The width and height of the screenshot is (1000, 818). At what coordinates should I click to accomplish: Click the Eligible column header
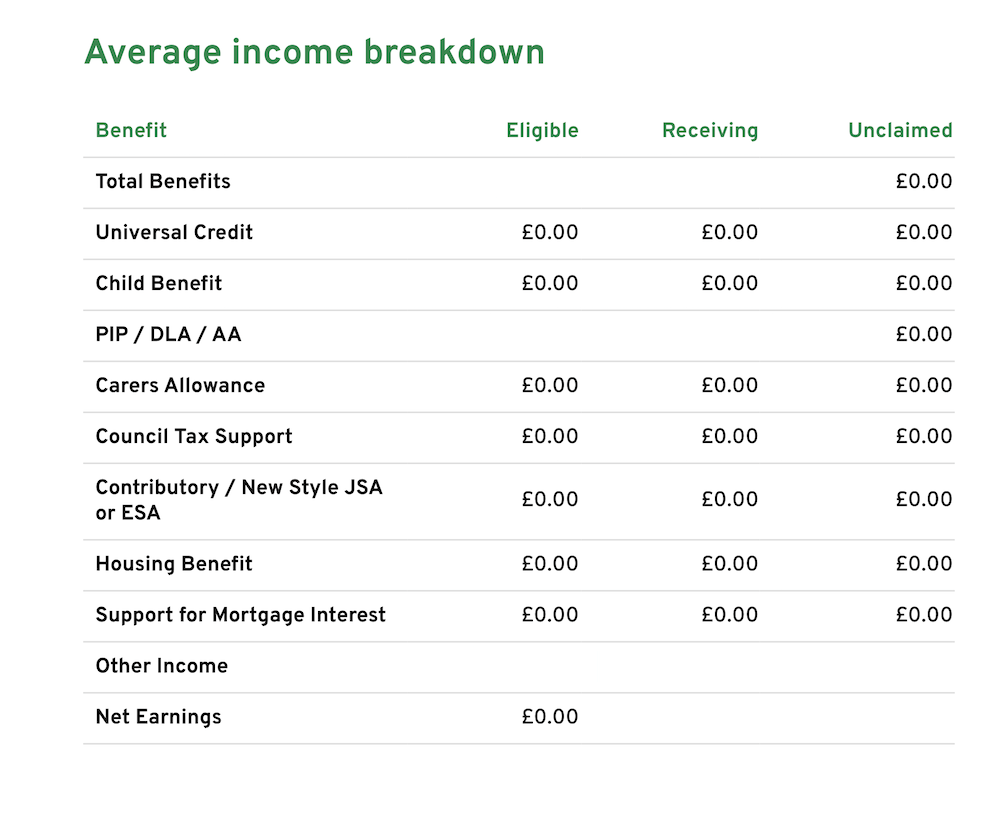(542, 131)
